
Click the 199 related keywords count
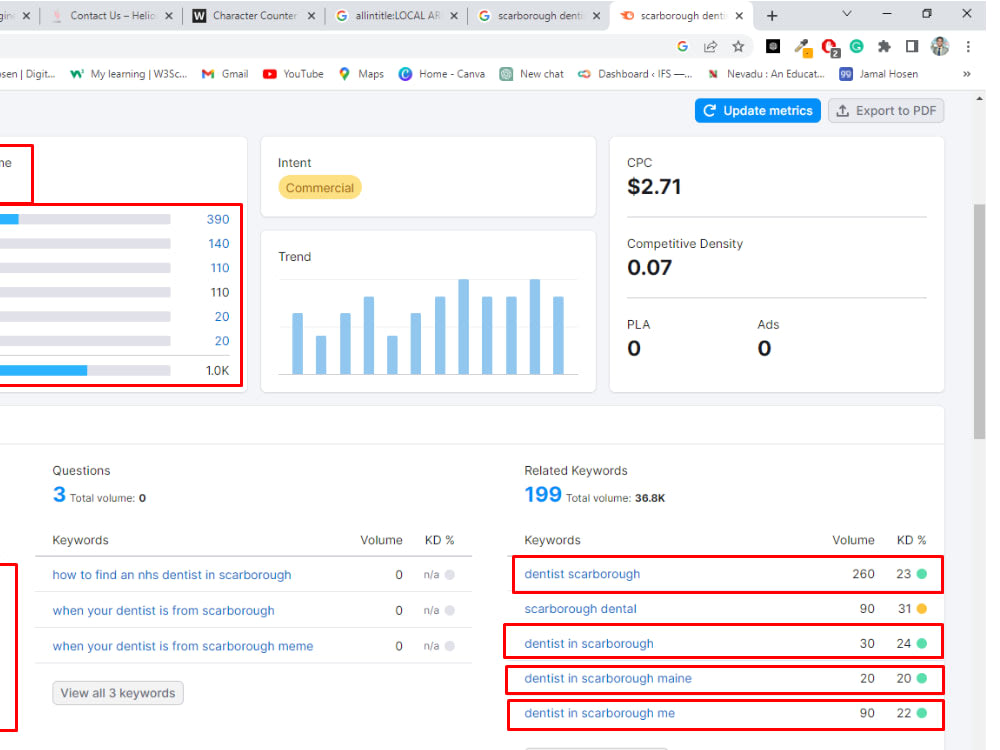coord(543,494)
